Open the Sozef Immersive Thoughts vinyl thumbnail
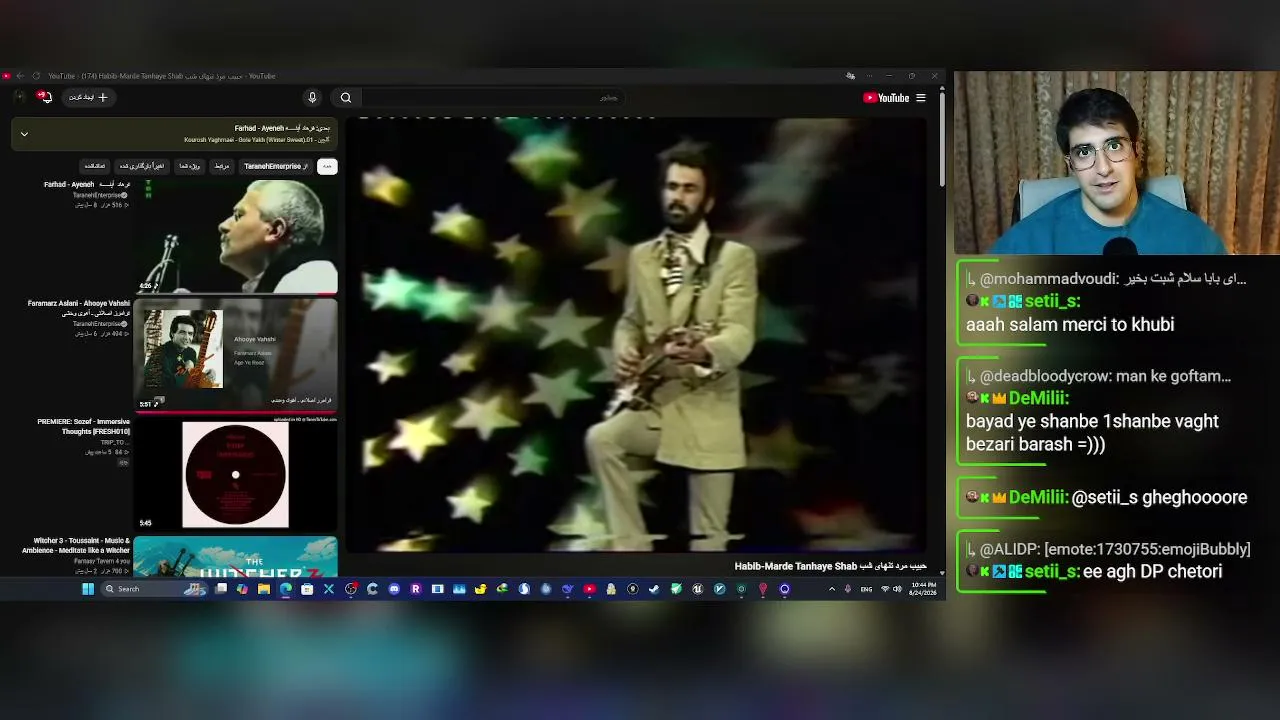 236,474
